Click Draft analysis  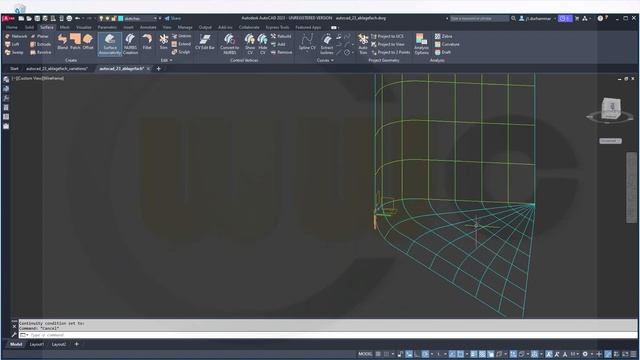point(443,52)
